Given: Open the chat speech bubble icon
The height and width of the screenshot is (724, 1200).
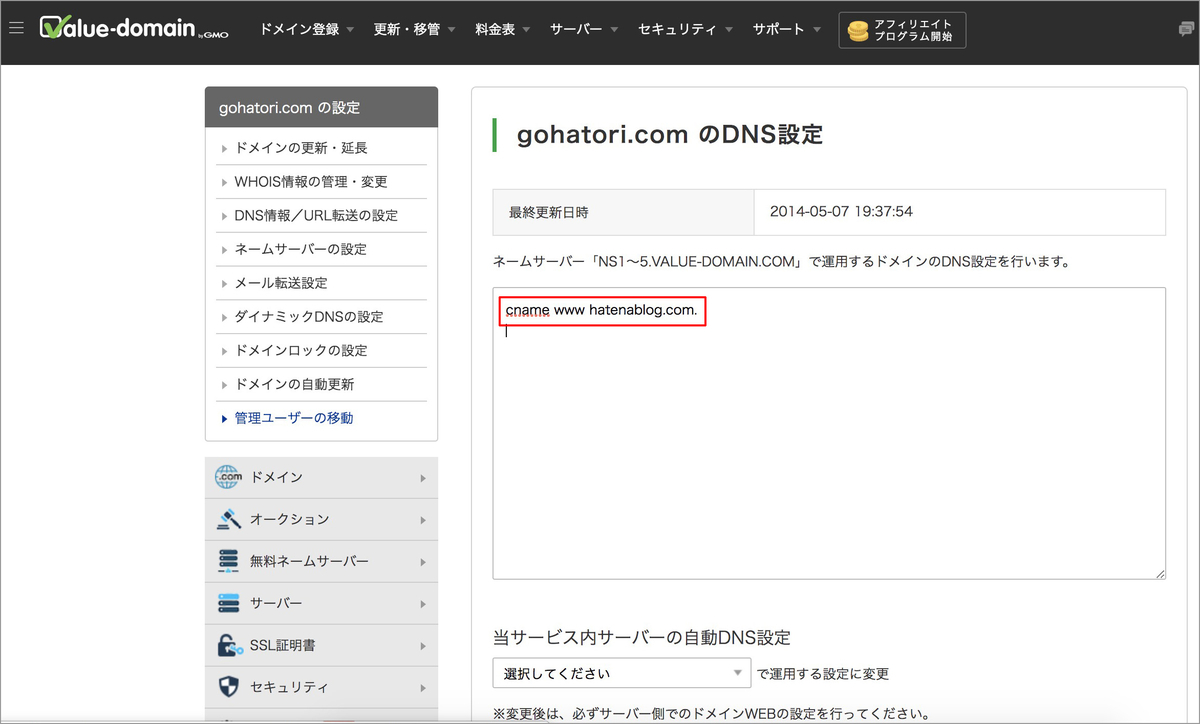Looking at the screenshot, I should (x=1186, y=29).
